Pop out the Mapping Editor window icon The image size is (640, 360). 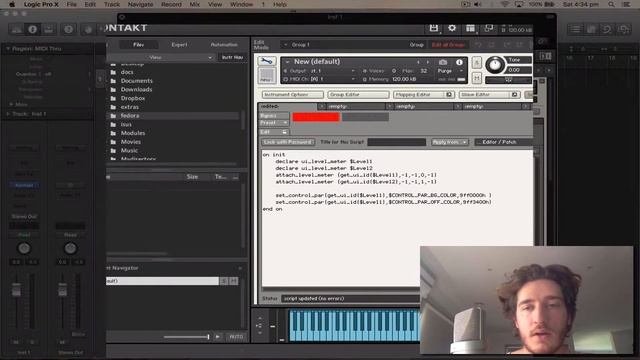point(449,94)
